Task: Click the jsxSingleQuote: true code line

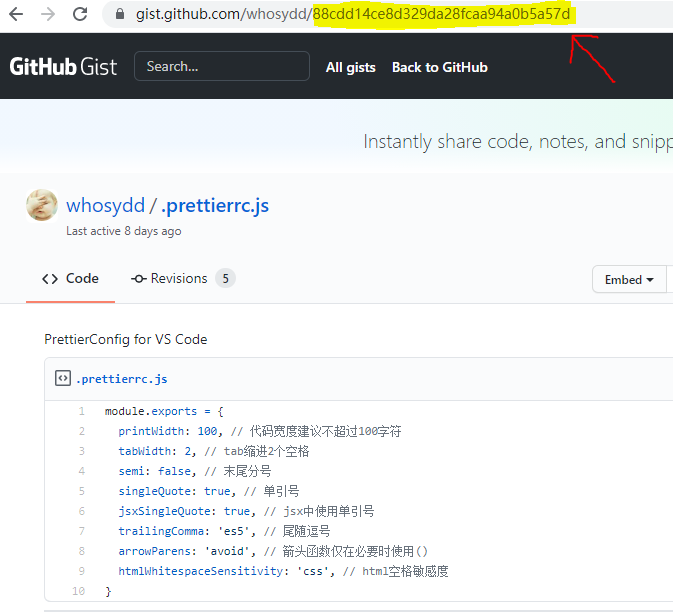Action: 246,511
